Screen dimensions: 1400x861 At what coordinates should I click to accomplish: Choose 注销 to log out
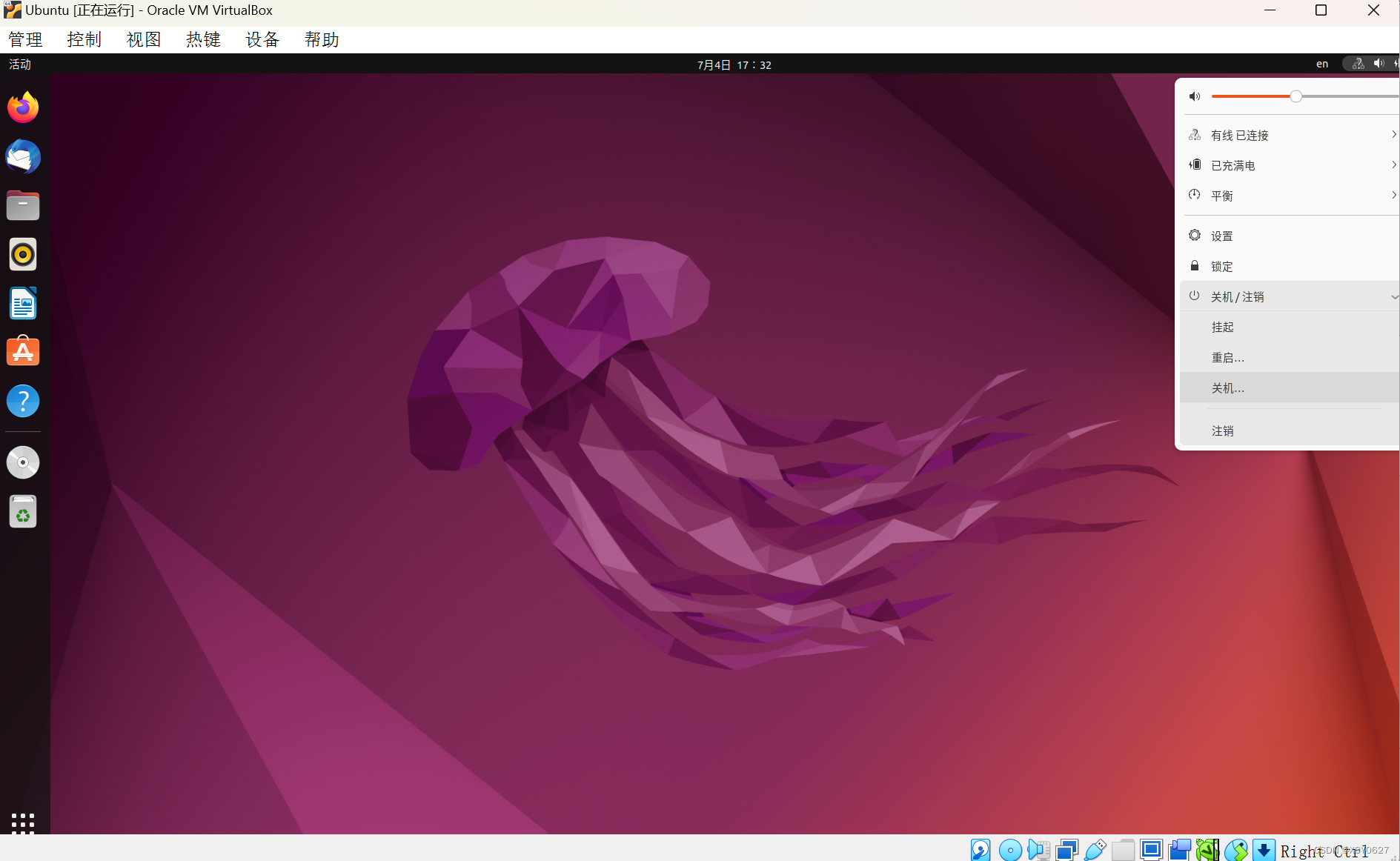pyautogui.click(x=1290, y=430)
